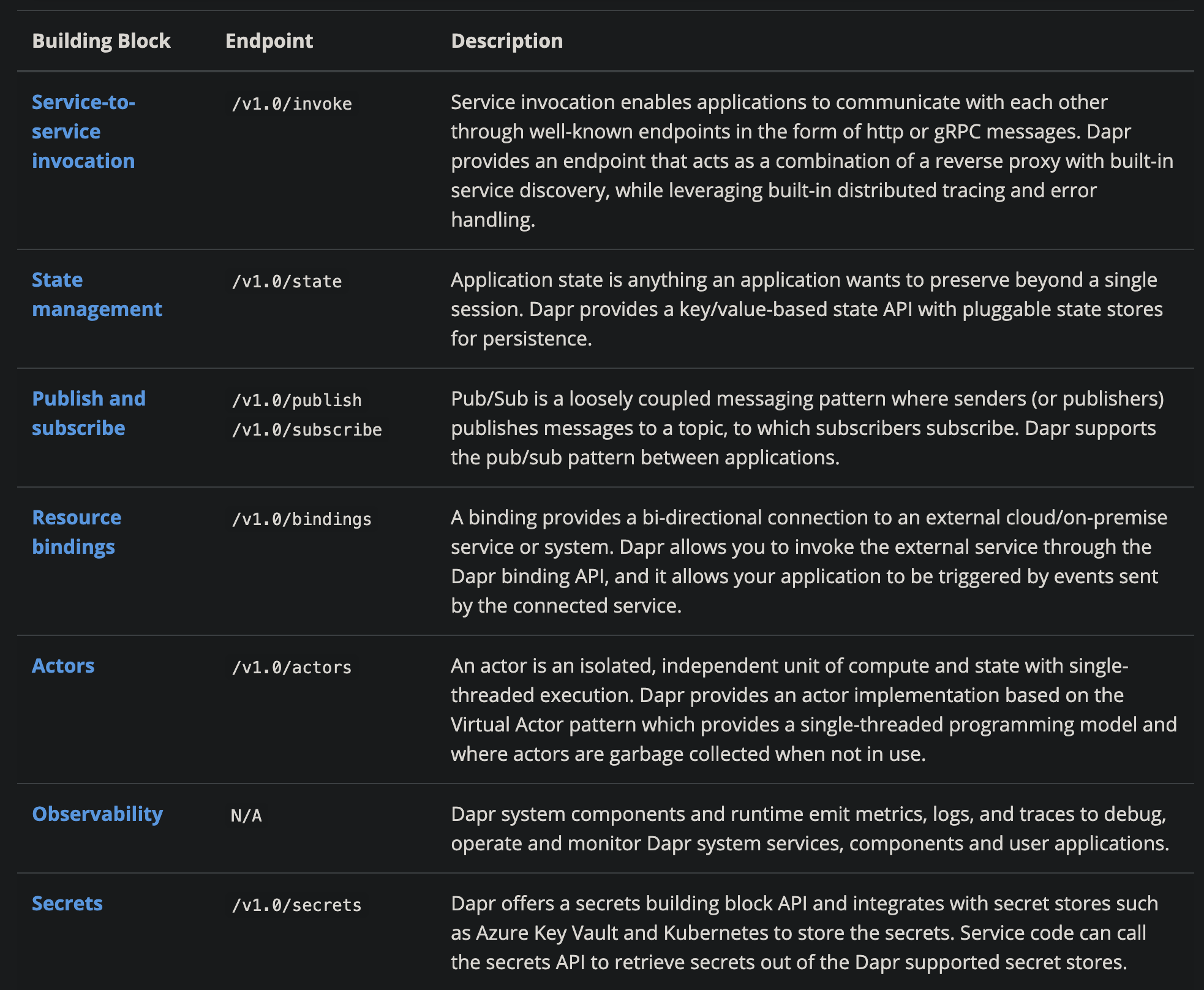Click the Service invocation description paragraph
The height and width of the screenshot is (990, 1204).
pyautogui.click(x=812, y=161)
